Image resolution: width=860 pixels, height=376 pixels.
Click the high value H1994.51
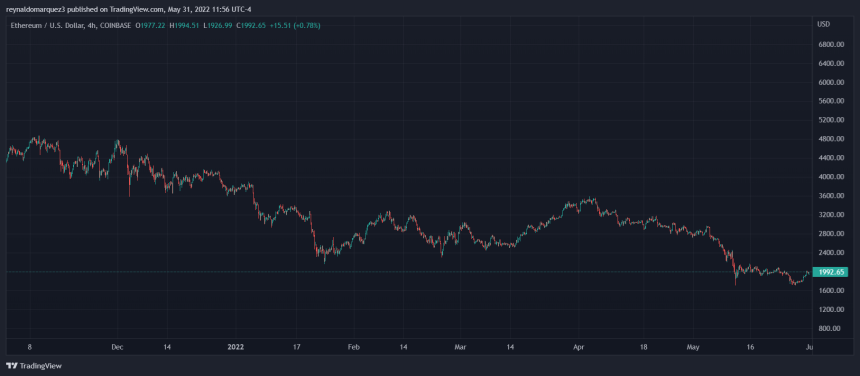pyautogui.click(x=185, y=25)
